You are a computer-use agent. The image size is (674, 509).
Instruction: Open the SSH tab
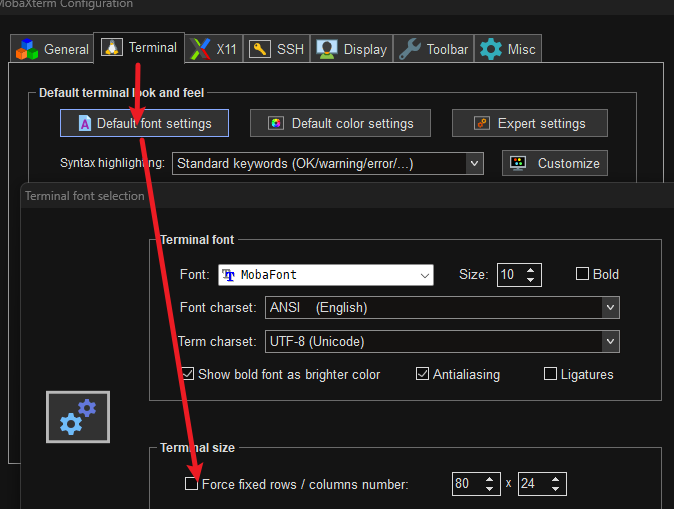(276, 49)
